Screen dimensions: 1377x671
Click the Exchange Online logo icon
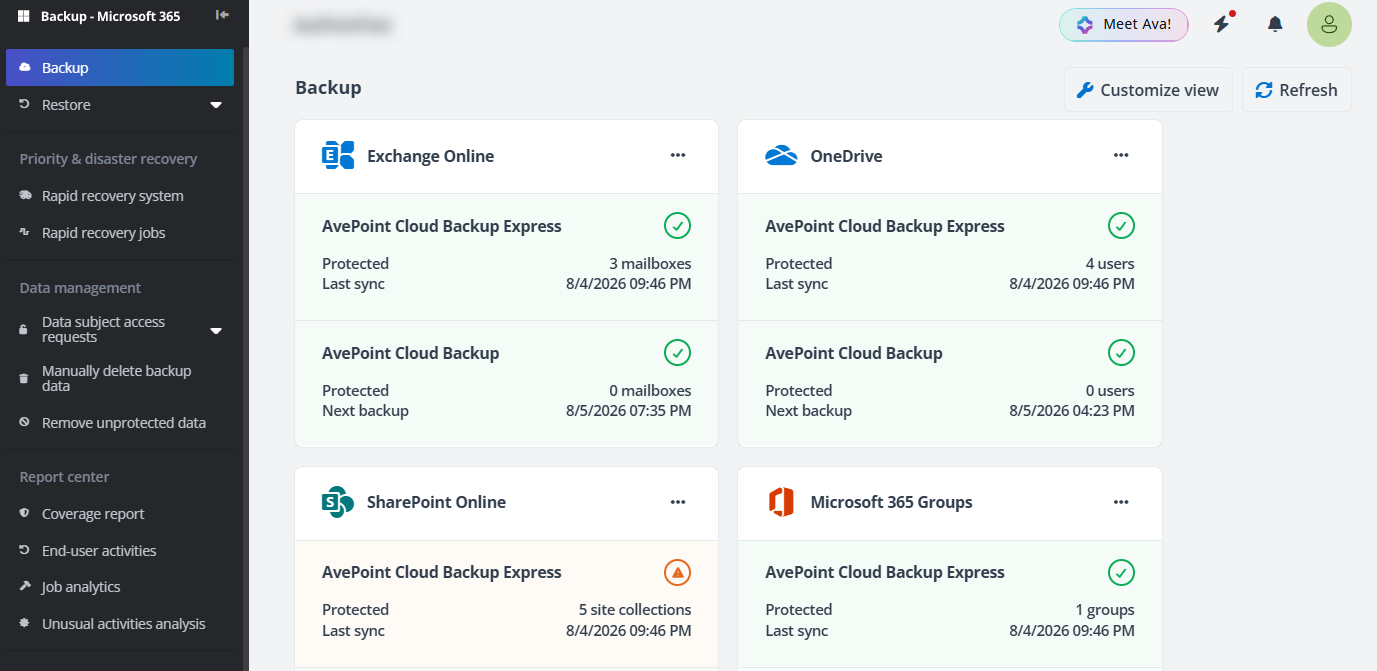[x=338, y=156]
